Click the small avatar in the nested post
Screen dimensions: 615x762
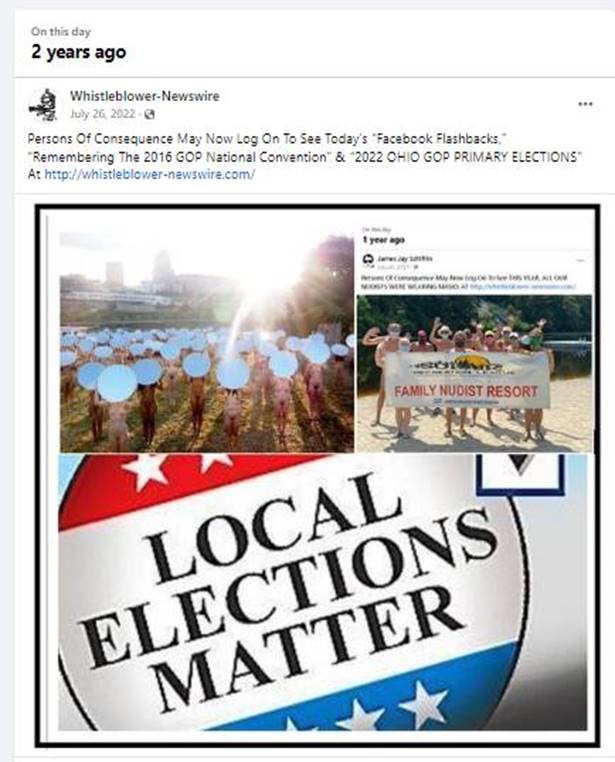coord(368,259)
